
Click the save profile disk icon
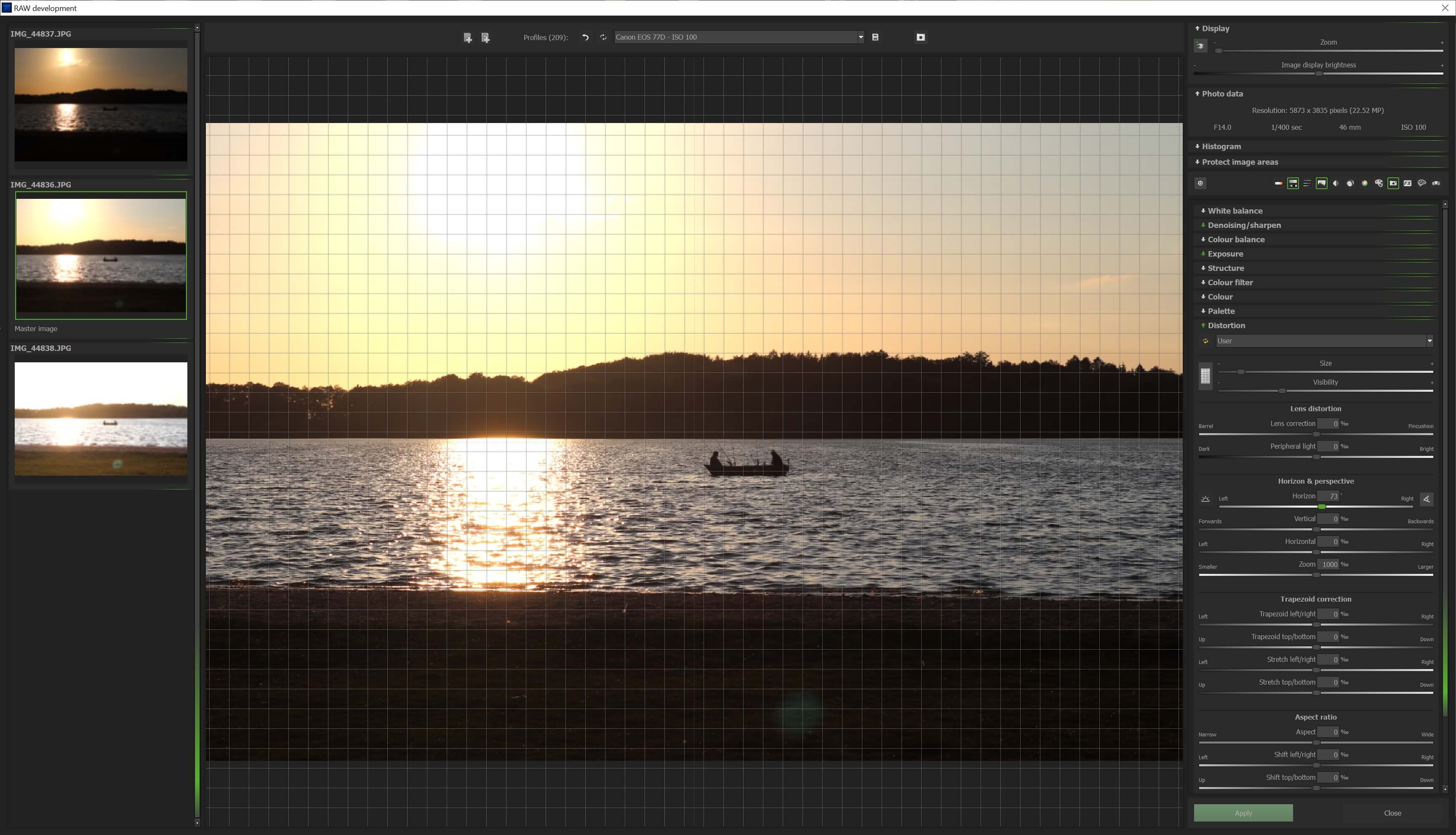coord(875,37)
